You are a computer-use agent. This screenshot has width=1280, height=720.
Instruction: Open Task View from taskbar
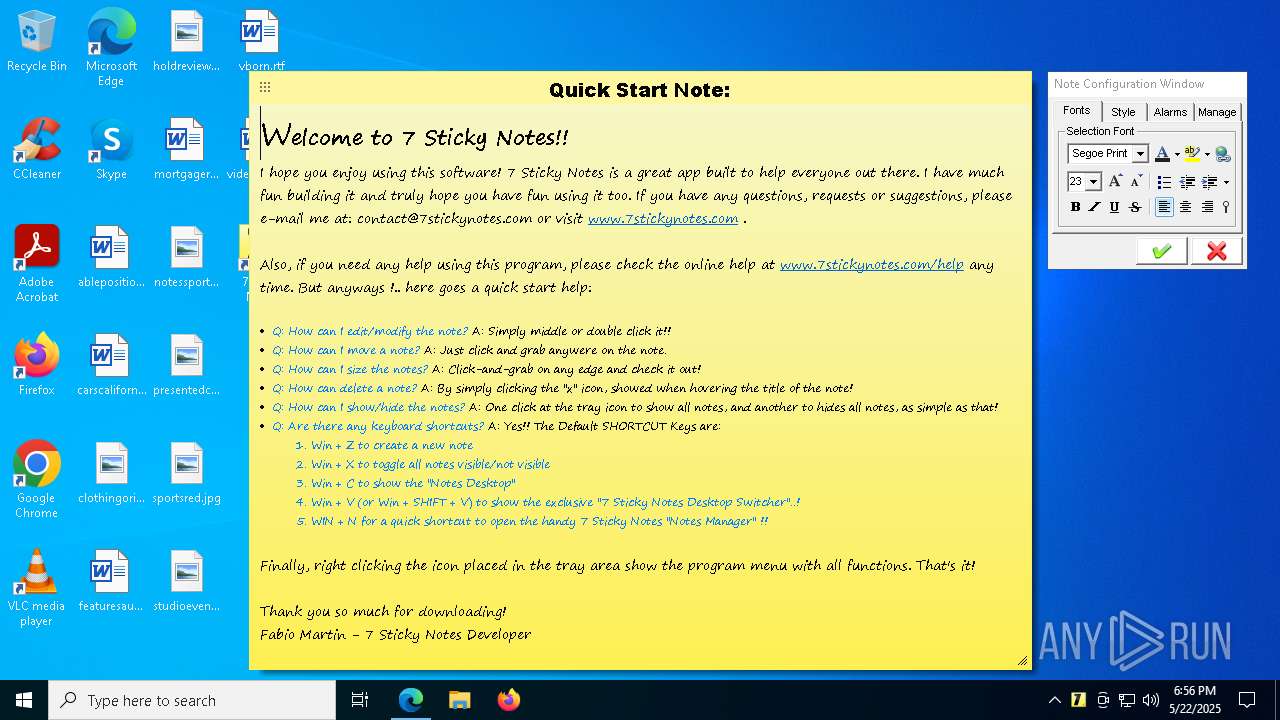coord(360,700)
